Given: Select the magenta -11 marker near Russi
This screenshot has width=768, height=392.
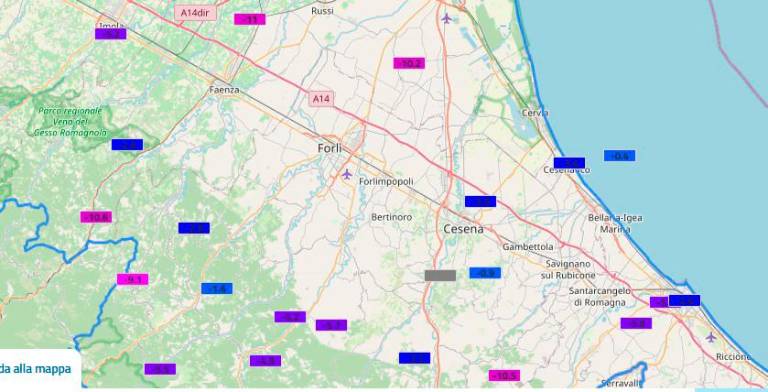Looking at the screenshot, I should (x=250, y=19).
